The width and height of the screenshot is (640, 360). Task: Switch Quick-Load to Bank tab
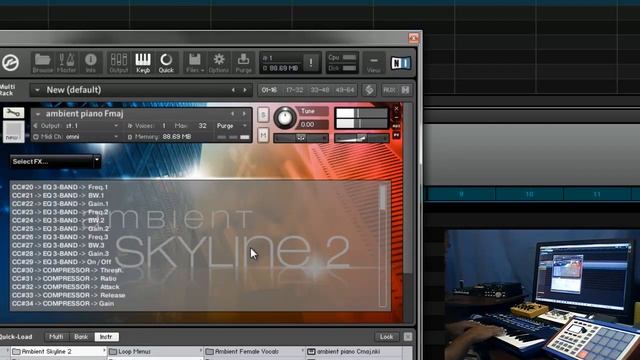tap(81, 337)
